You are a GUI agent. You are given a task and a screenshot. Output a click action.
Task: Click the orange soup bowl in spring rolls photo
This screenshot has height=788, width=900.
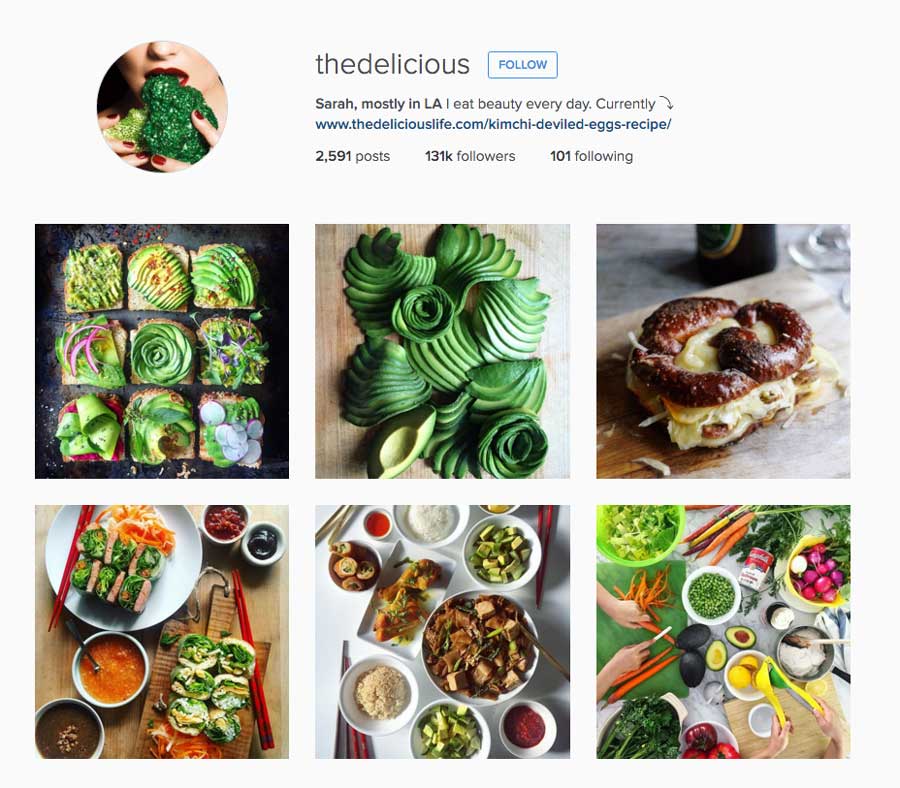[x=111, y=669]
